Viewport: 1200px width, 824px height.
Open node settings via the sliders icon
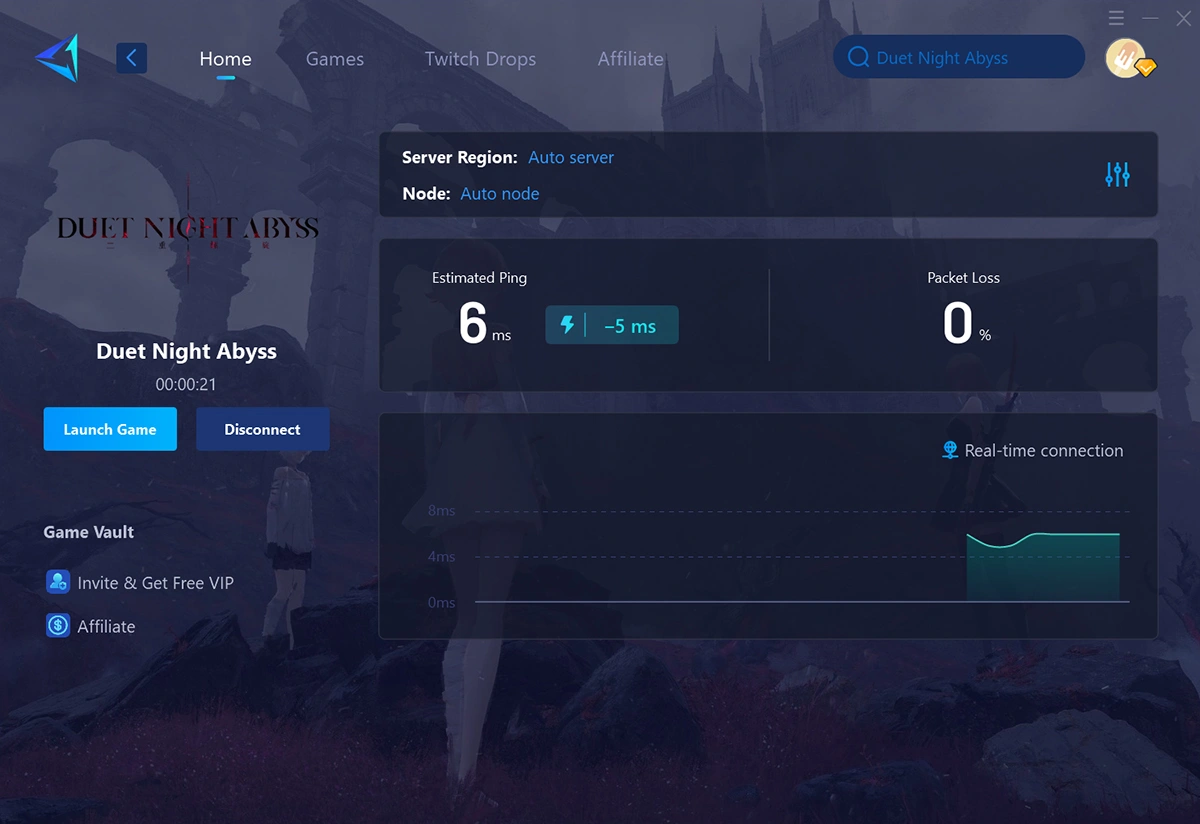[x=1117, y=174]
